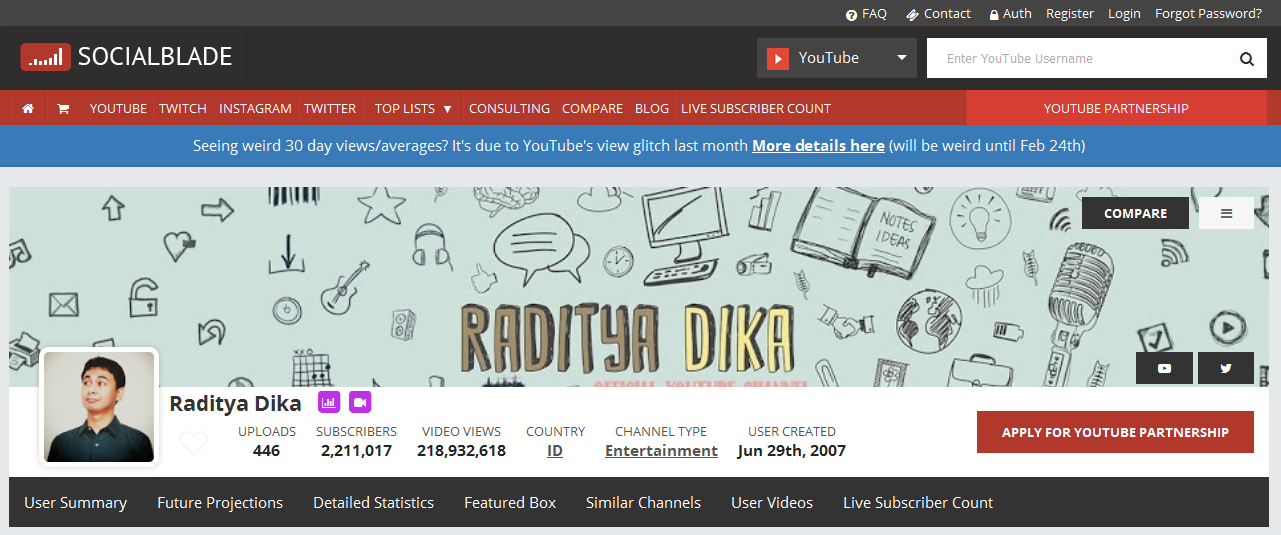
Task: Switch to Future Projections tab
Action: (x=220, y=503)
